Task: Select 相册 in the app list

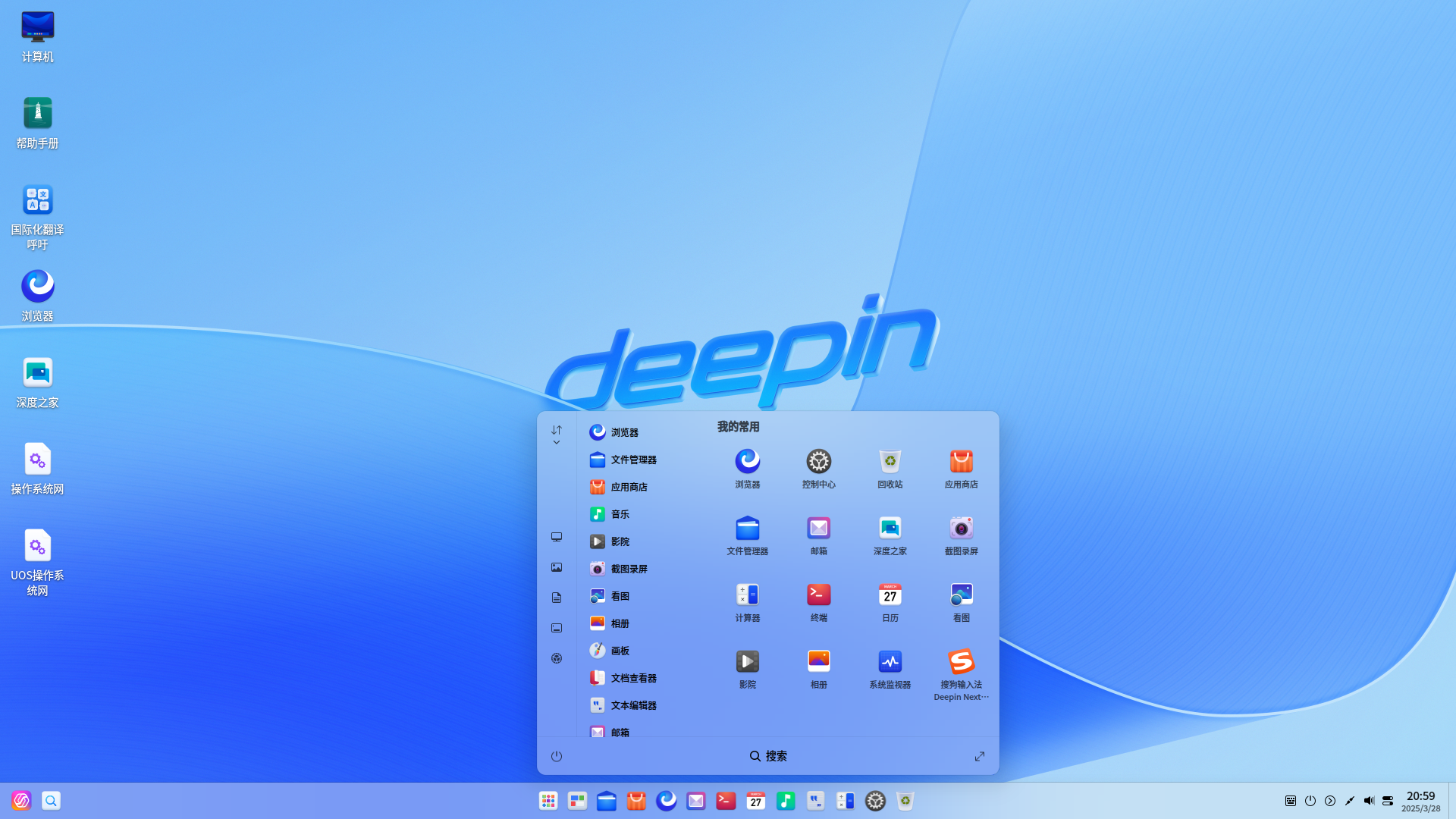Action: click(641, 623)
